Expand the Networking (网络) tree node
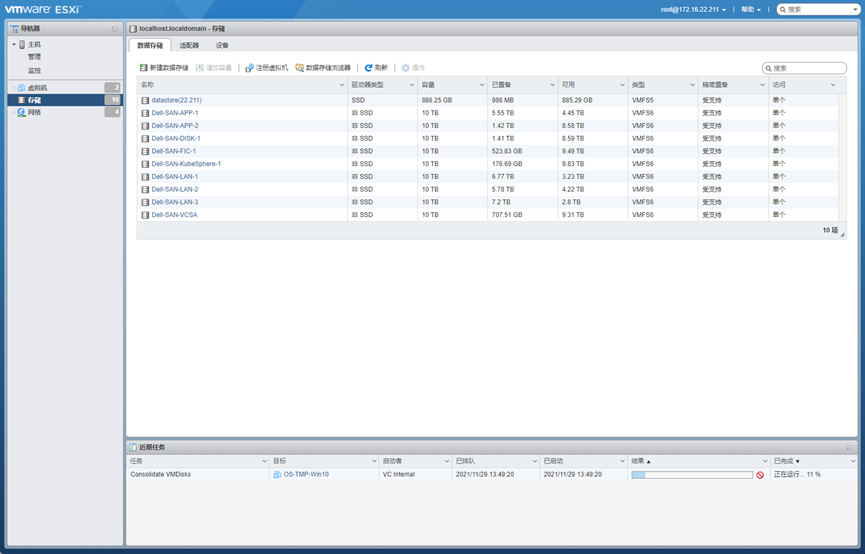This screenshot has height=554, width=865. (14, 112)
